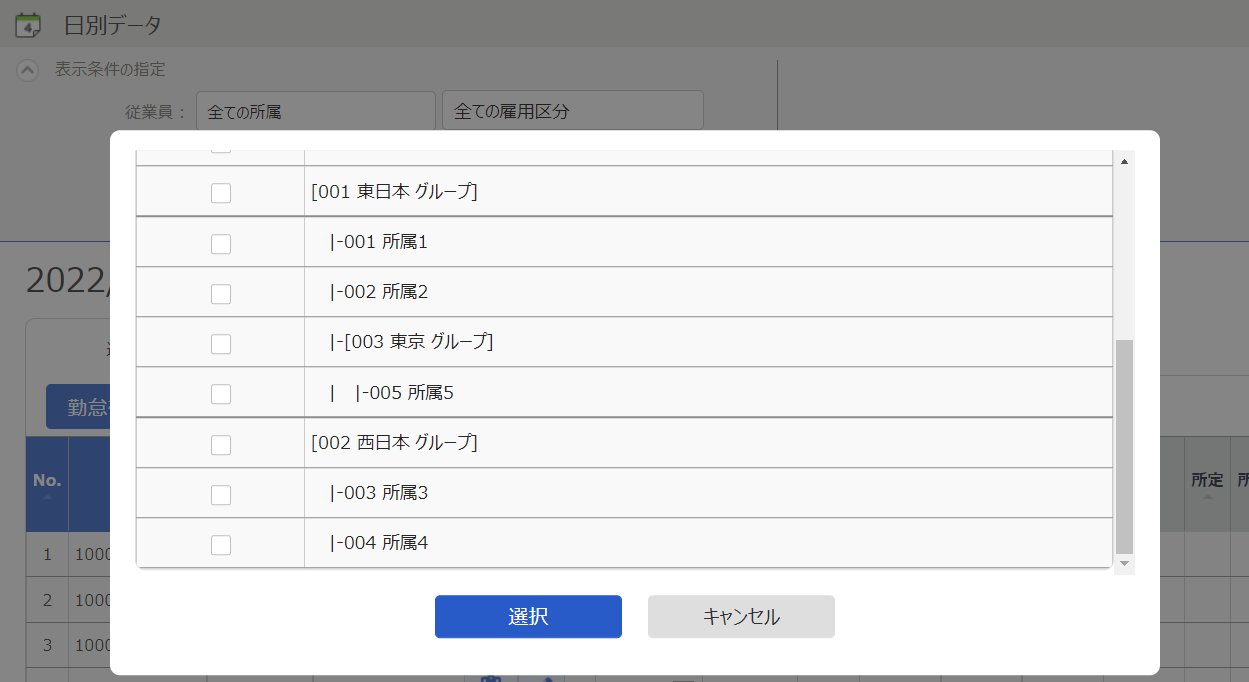
Task: Select the |-[003 東京 グループ] row text
Action: (x=411, y=342)
